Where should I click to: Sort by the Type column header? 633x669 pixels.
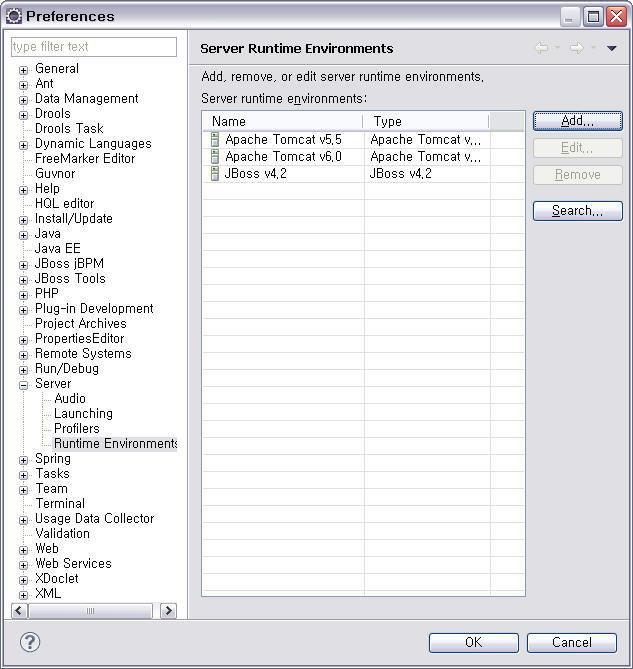tap(426, 122)
